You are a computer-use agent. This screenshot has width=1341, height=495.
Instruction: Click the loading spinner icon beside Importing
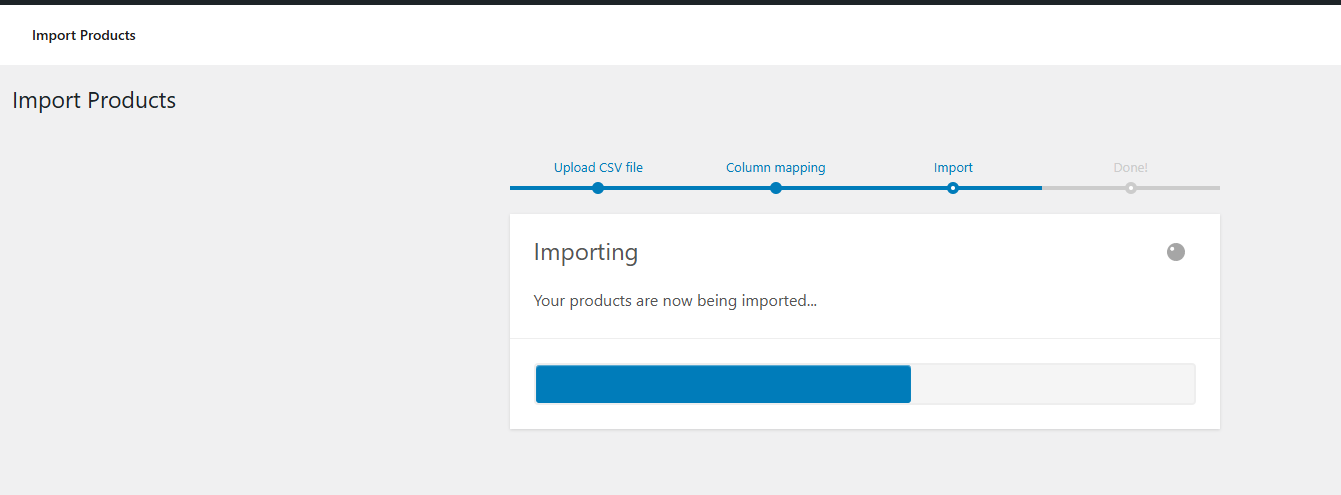point(1176,252)
